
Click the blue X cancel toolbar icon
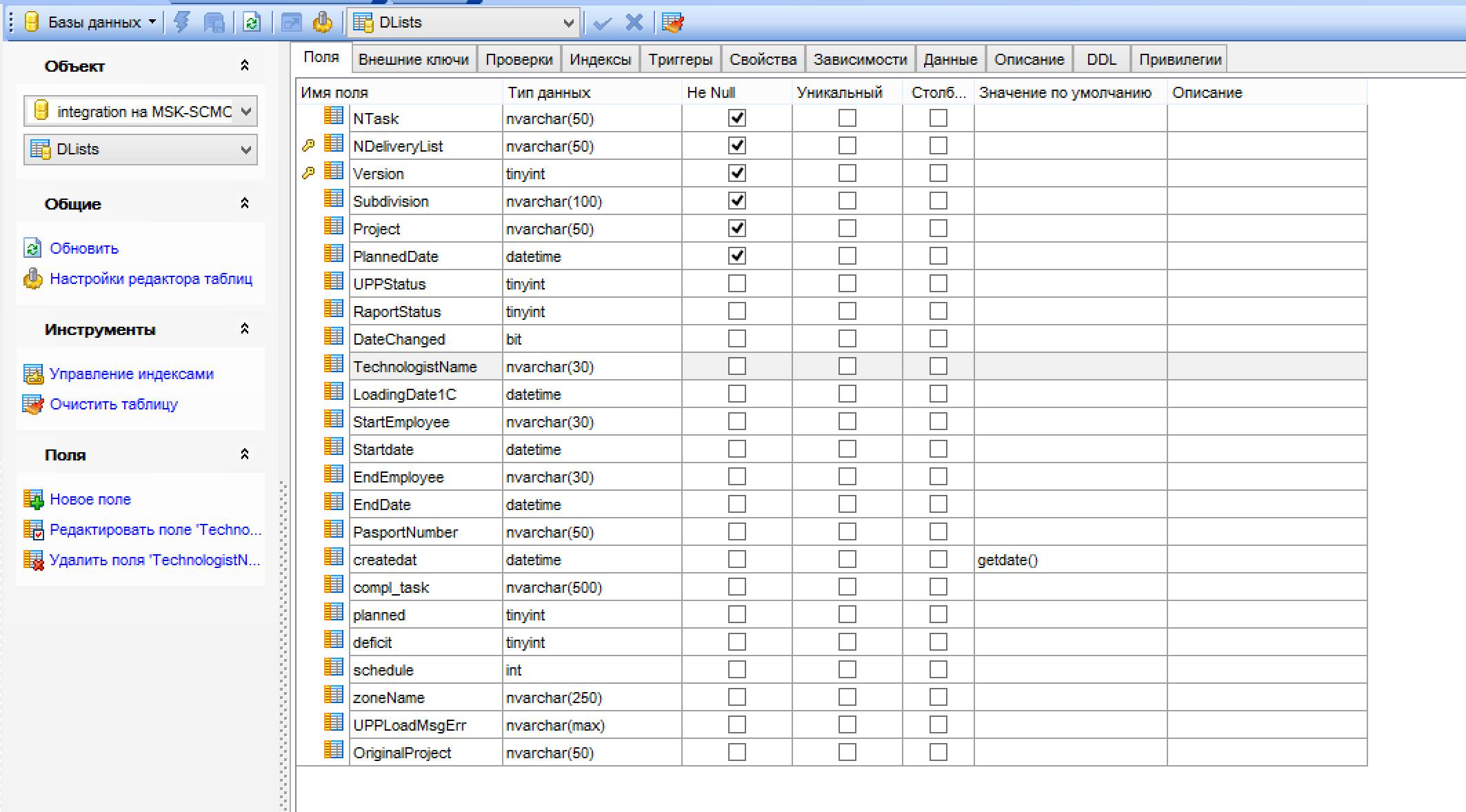634,23
